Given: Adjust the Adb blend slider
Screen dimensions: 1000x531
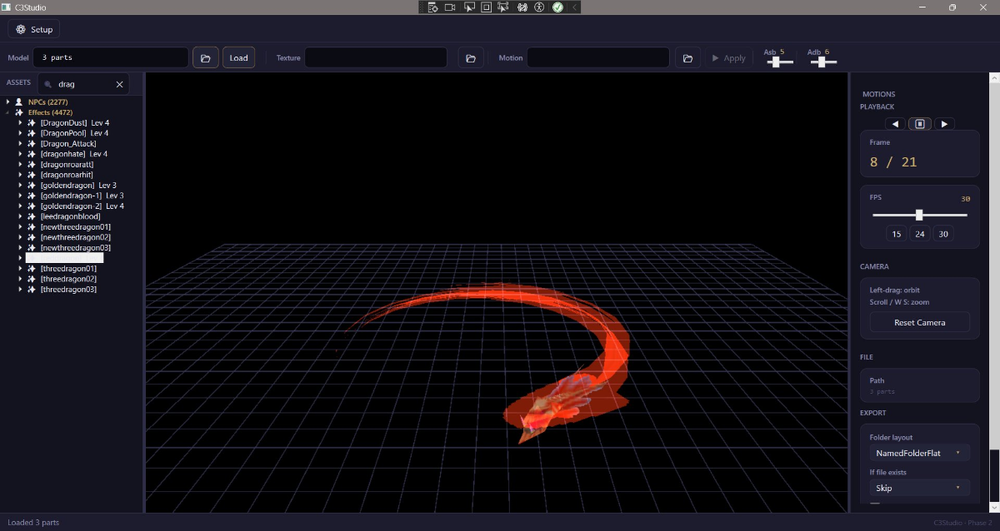Looking at the screenshot, I should click(822, 62).
